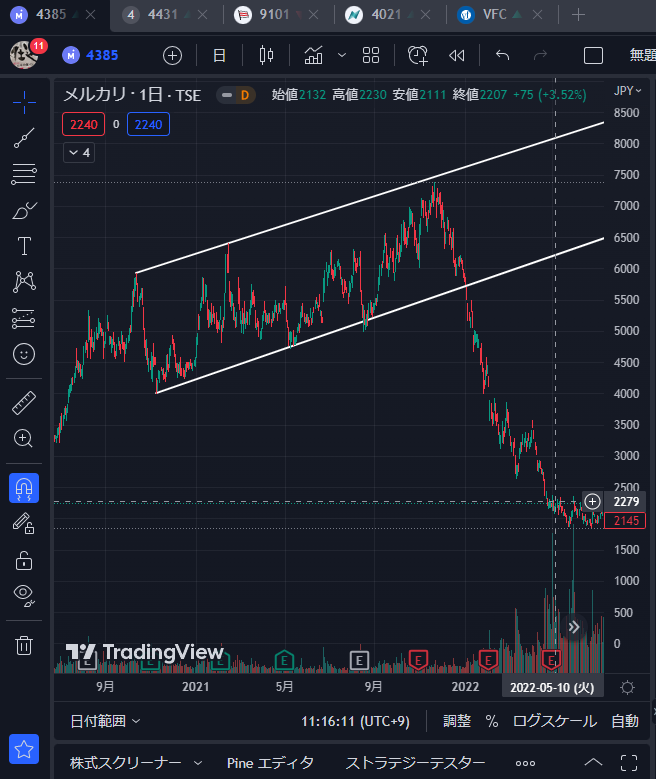Click the red earnings E marker near 2022

[x=488, y=660]
